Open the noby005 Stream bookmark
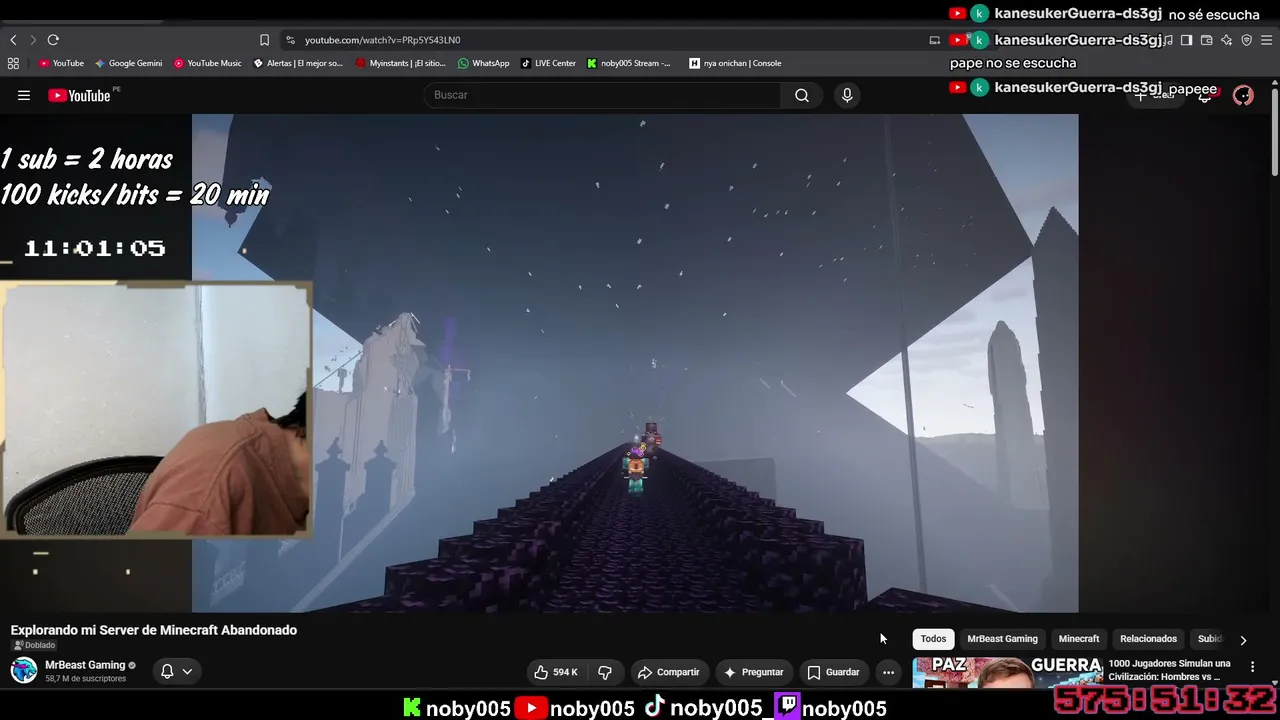 tap(629, 63)
